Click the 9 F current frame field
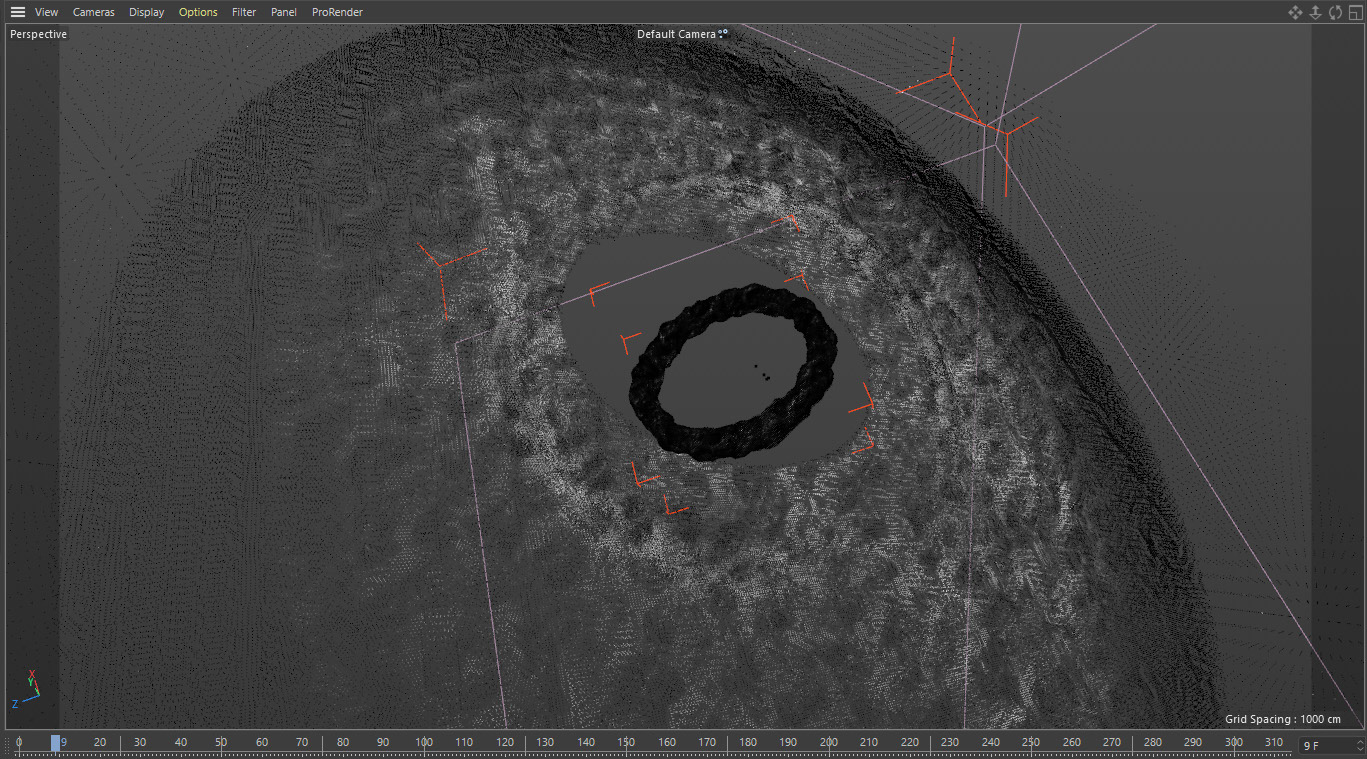The height and width of the screenshot is (759, 1367). 1325,745
